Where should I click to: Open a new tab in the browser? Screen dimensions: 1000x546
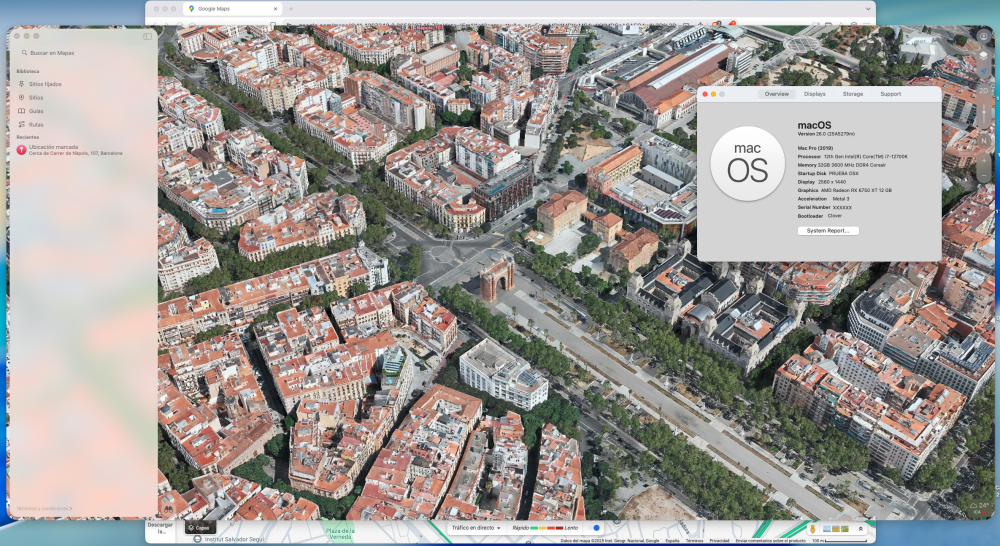[x=291, y=9]
